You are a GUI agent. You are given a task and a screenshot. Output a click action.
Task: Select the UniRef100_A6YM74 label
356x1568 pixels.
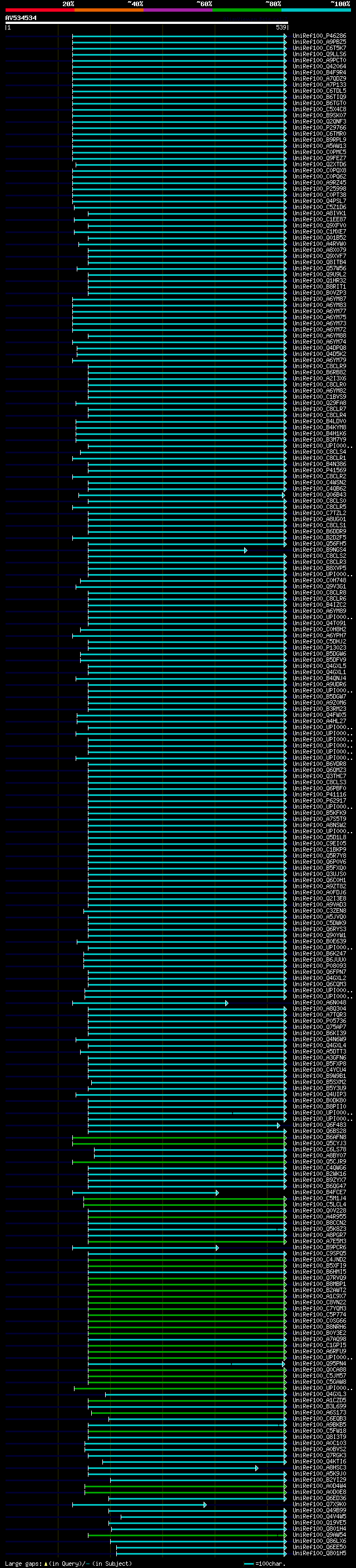pyautogui.click(x=319, y=342)
